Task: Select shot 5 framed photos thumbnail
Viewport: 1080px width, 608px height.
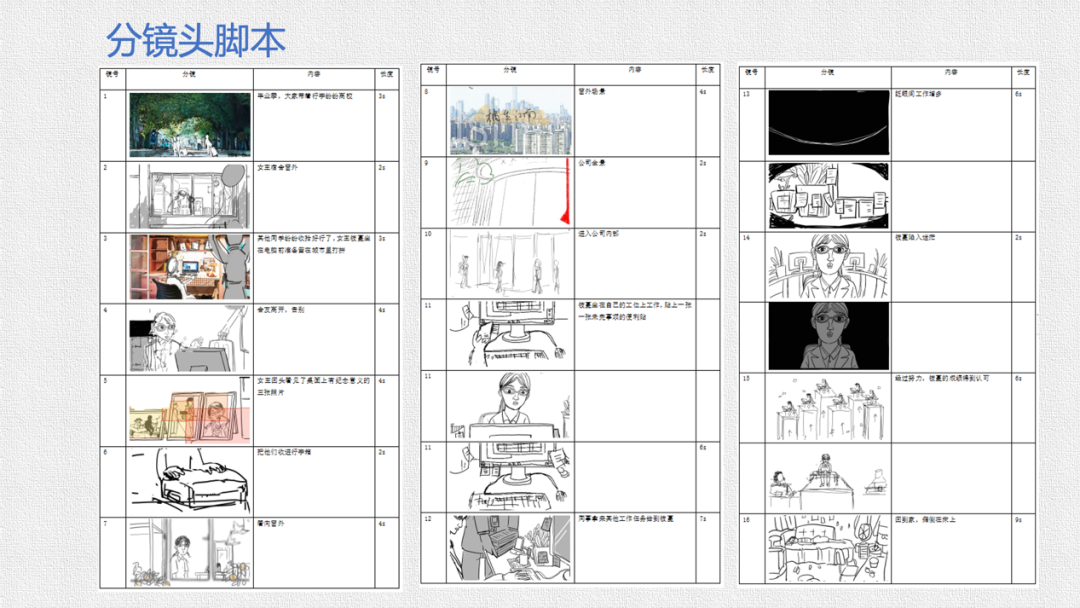Action: click(x=189, y=410)
